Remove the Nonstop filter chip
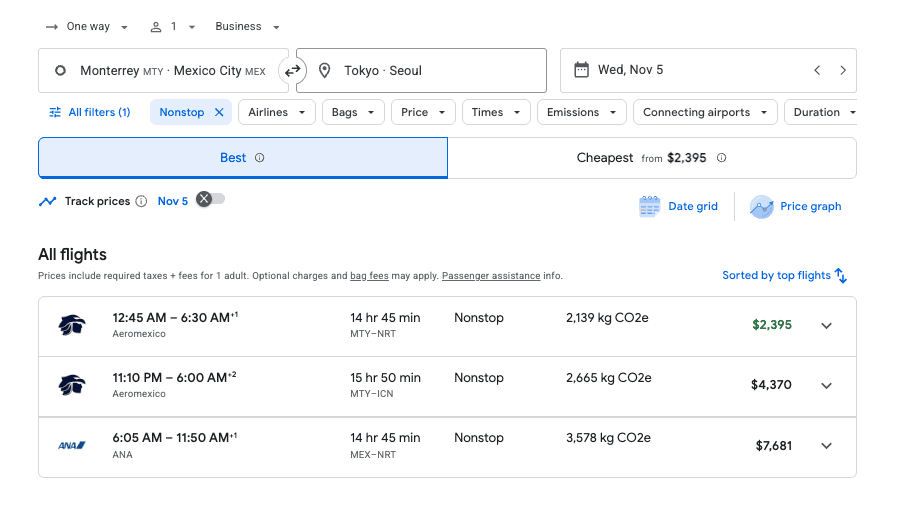924x529 pixels. pos(219,112)
